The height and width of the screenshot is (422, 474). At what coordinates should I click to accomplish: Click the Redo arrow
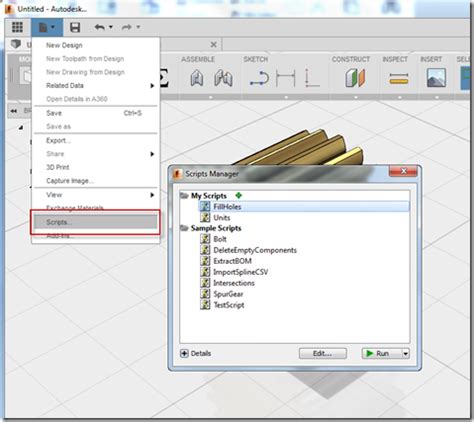coord(127,27)
